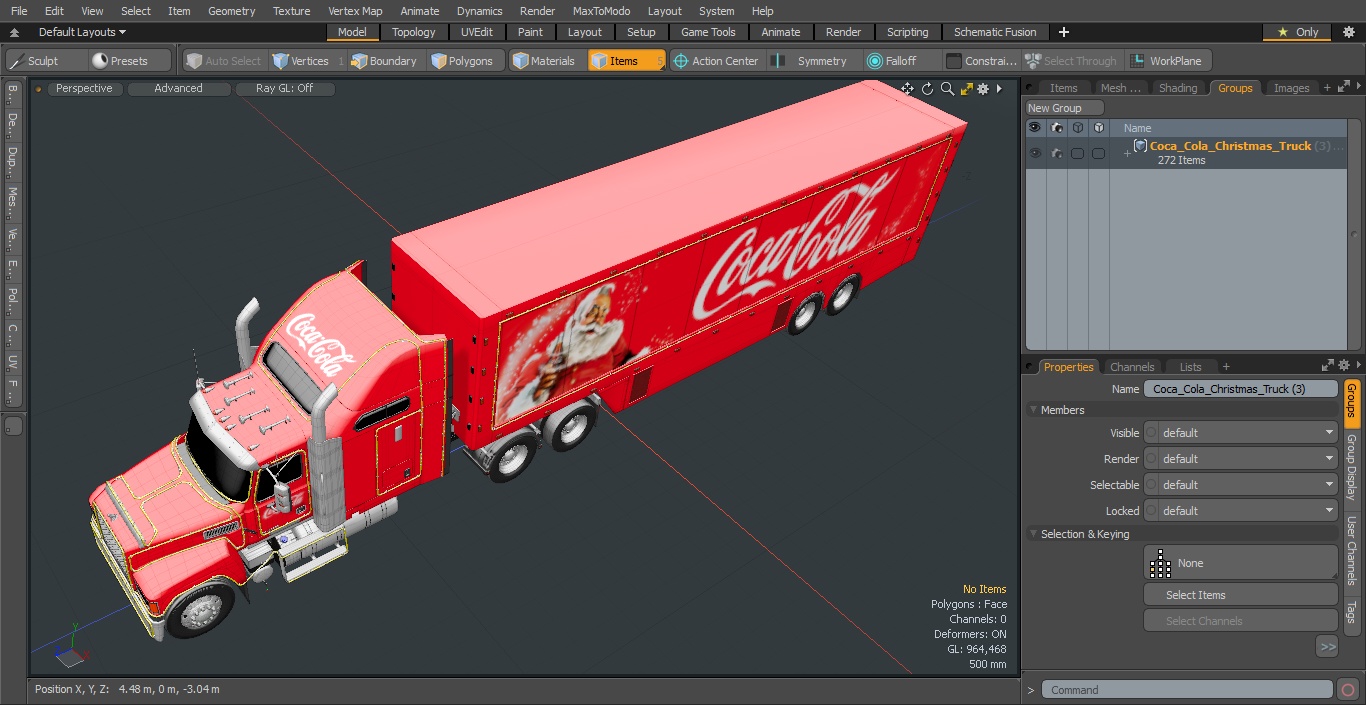Click the viewport arrow menu icon
The image size is (1366, 705).
tap(999, 89)
